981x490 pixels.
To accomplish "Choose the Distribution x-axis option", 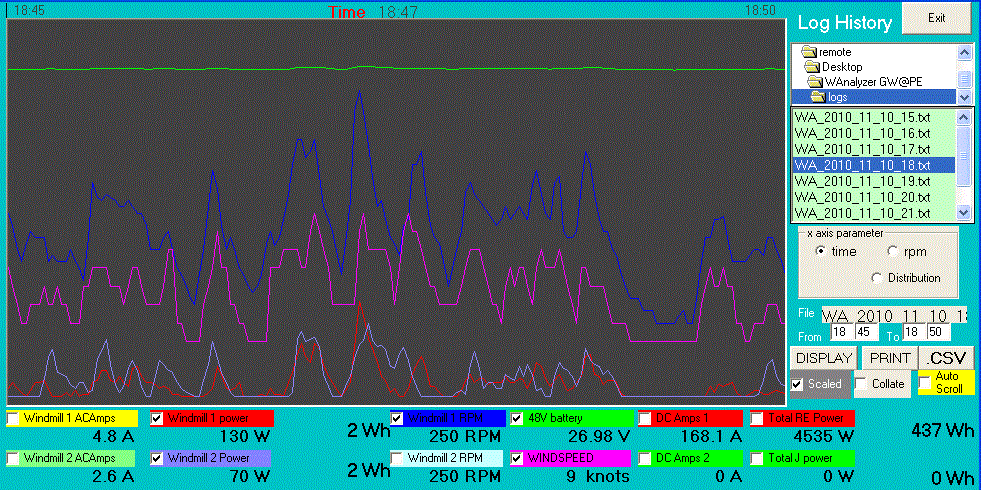I will 878,278.
